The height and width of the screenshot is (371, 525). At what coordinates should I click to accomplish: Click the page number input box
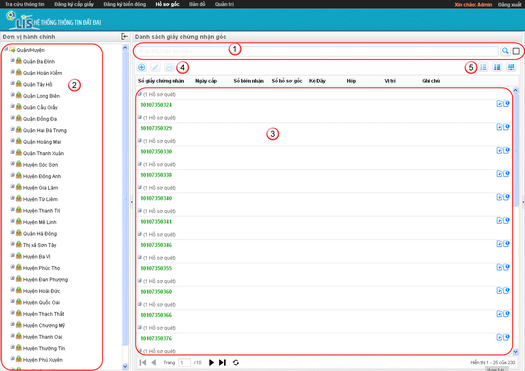tap(184, 362)
